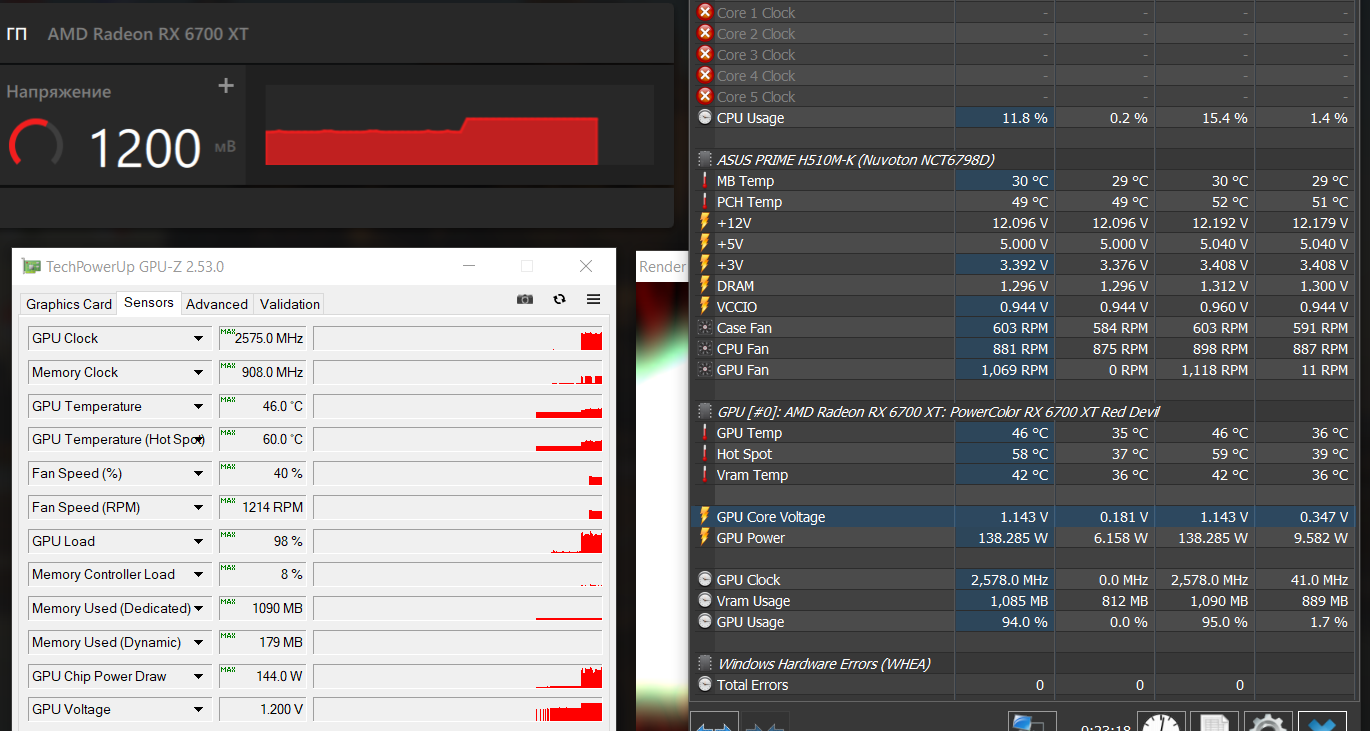1370x731 pixels.
Task: Open the Advanced tab in GPU-Z
Action: pos(217,304)
